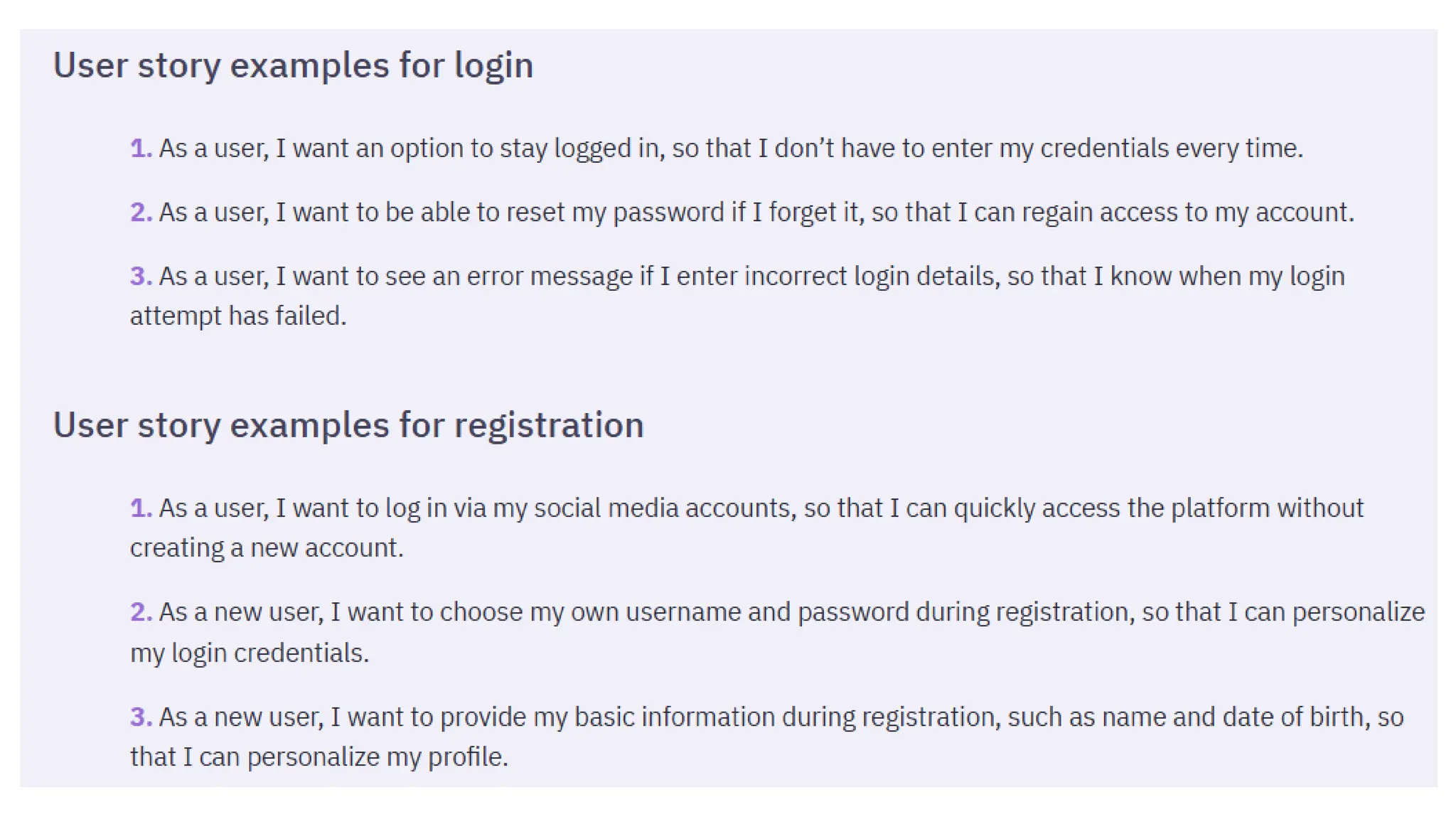Click number 3 marker in the registration list
This screenshot has height=819, width=1456.
point(141,717)
